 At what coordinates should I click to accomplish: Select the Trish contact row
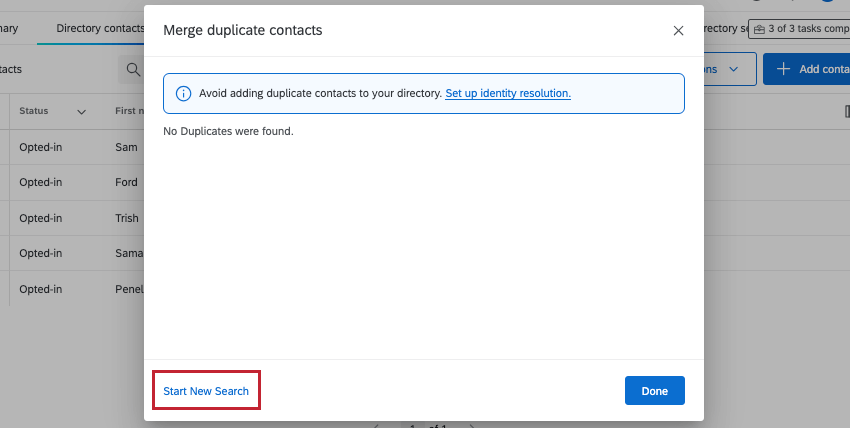[127, 218]
